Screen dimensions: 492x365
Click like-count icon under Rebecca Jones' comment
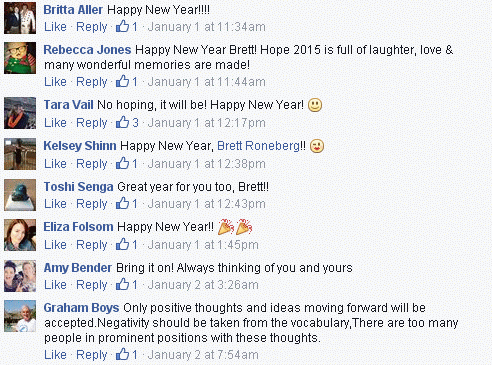coord(122,81)
